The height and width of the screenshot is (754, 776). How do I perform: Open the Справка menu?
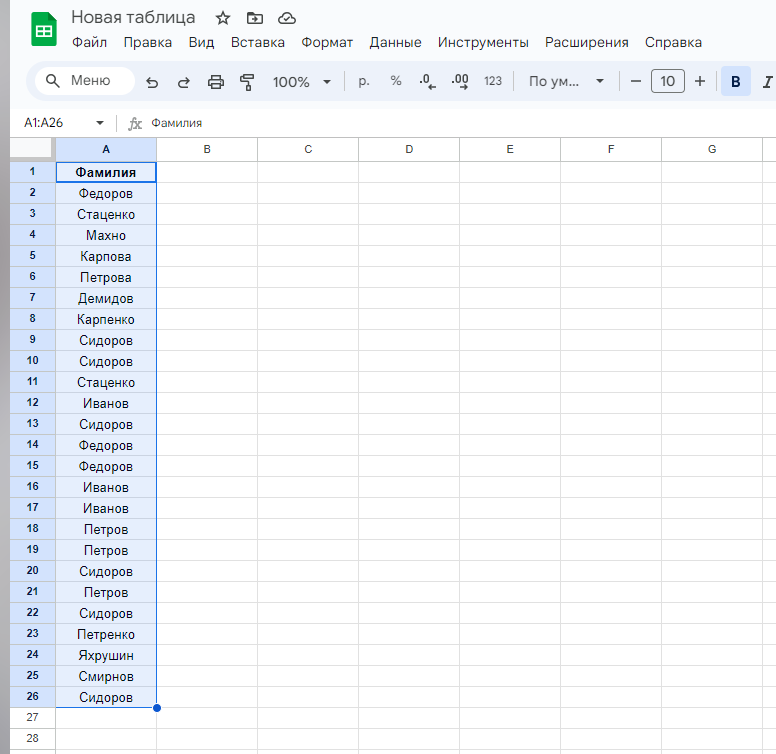point(673,43)
